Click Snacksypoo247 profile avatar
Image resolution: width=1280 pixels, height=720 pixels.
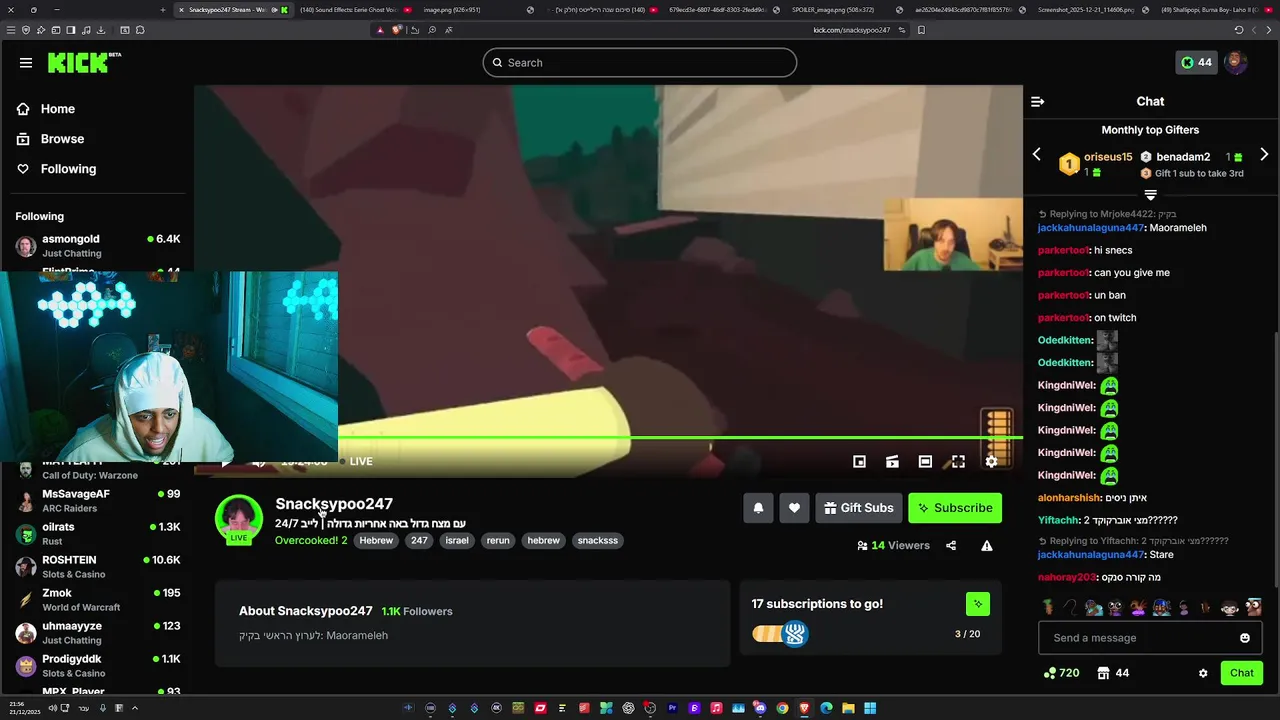click(239, 518)
